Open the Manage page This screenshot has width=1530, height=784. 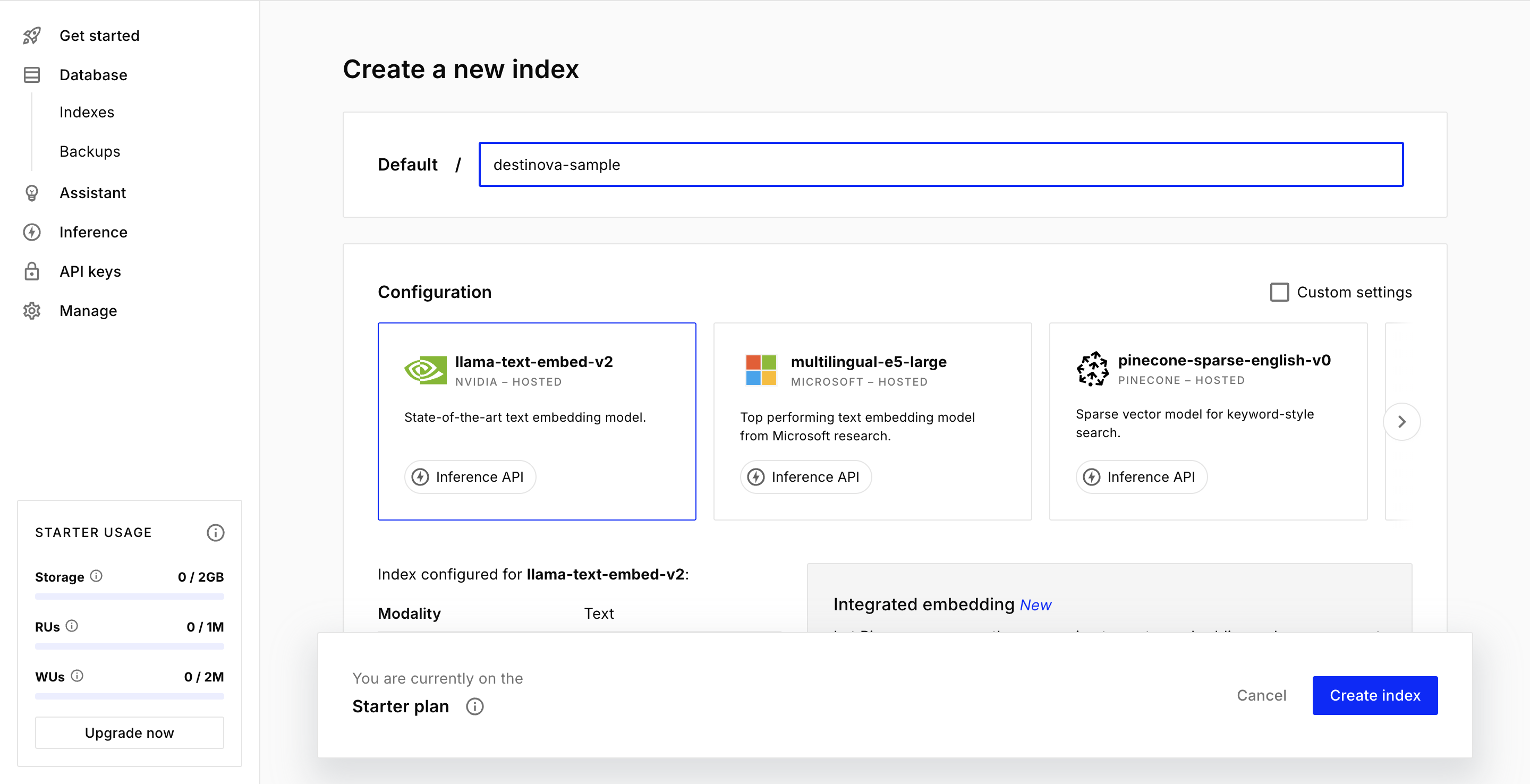click(x=89, y=311)
